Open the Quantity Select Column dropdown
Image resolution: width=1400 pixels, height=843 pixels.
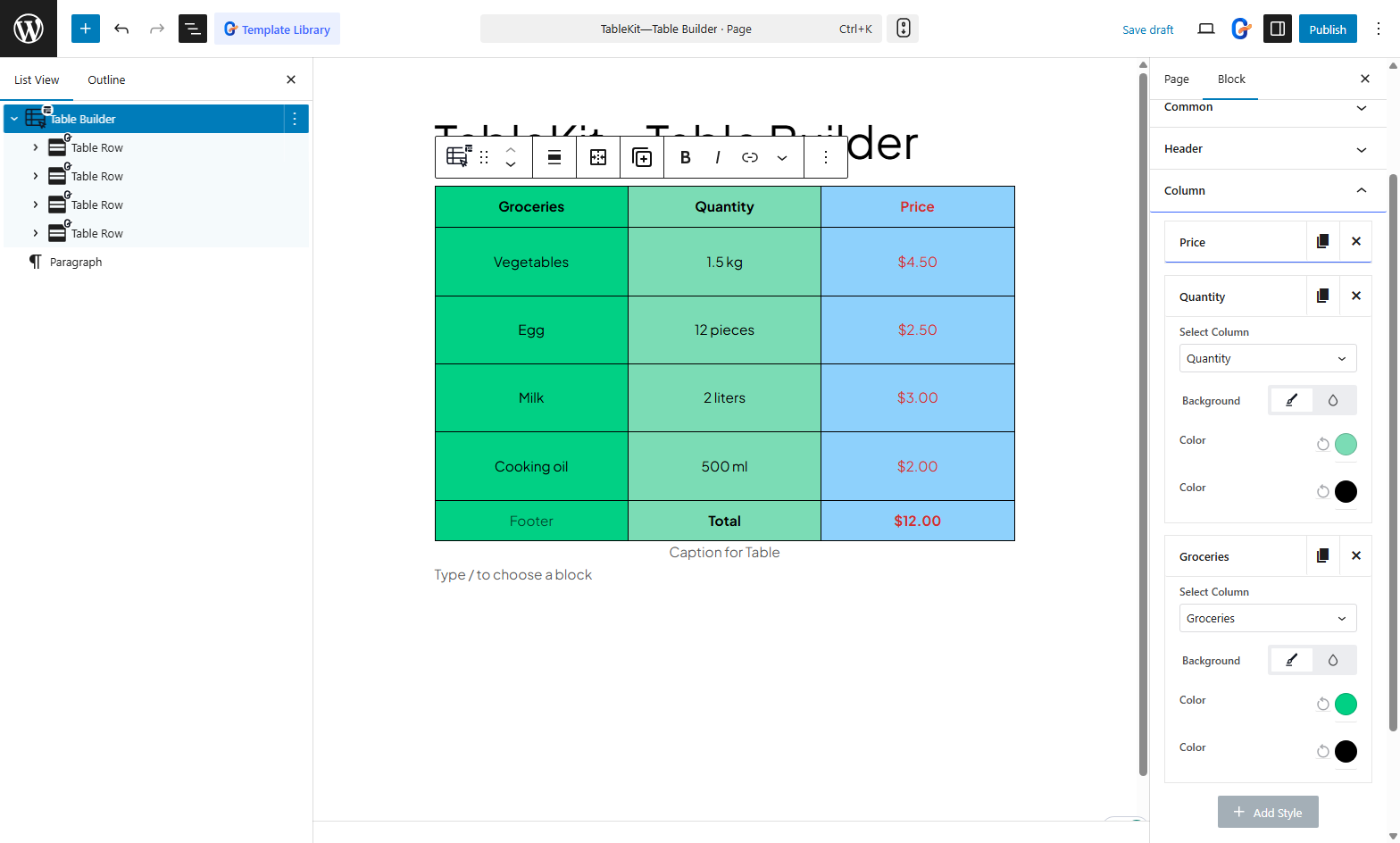(x=1267, y=358)
